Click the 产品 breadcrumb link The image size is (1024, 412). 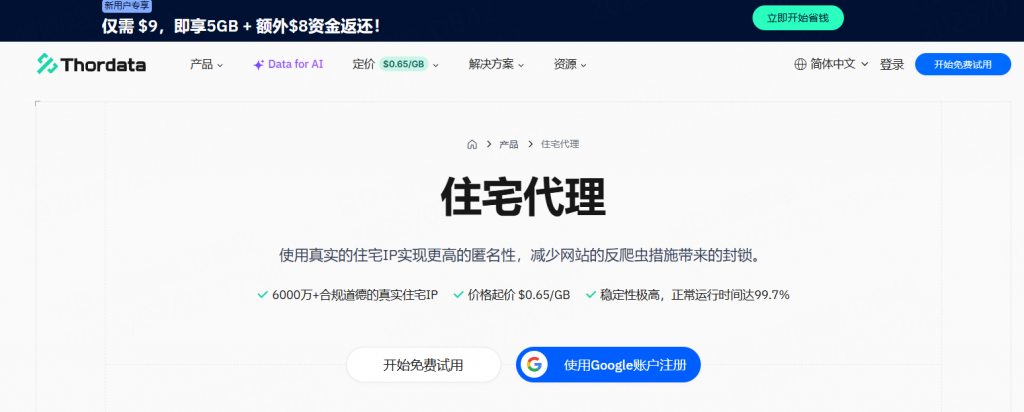click(508, 144)
